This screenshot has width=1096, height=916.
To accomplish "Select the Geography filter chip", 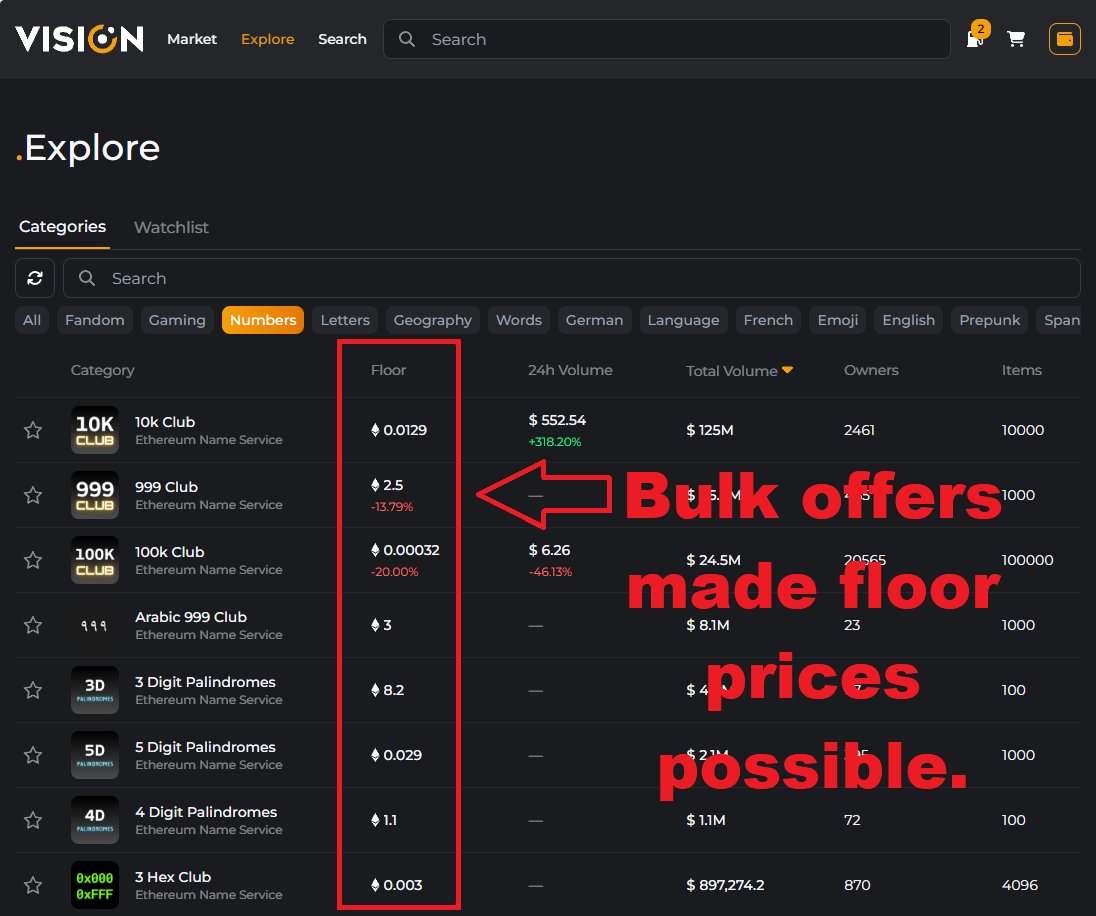I will (x=433, y=320).
